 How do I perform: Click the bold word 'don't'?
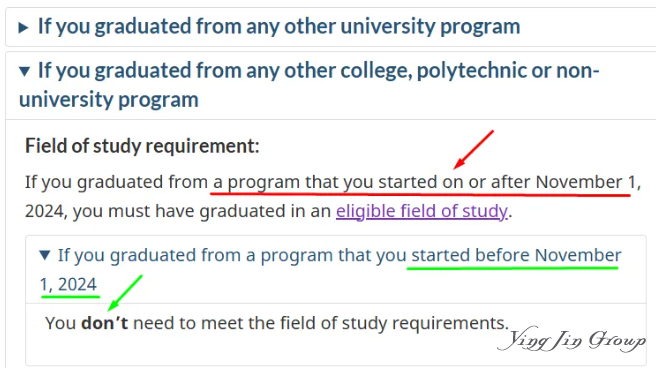104,323
